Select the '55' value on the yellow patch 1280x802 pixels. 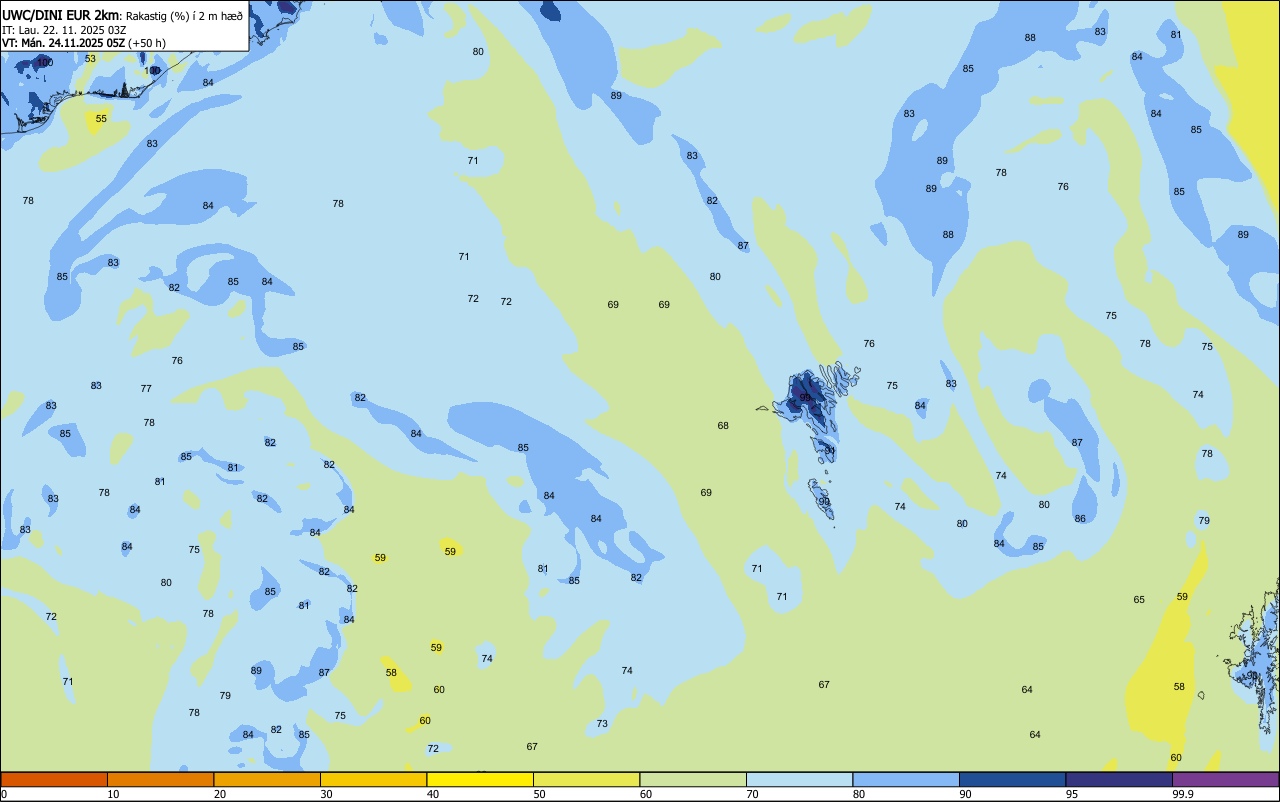(x=101, y=119)
